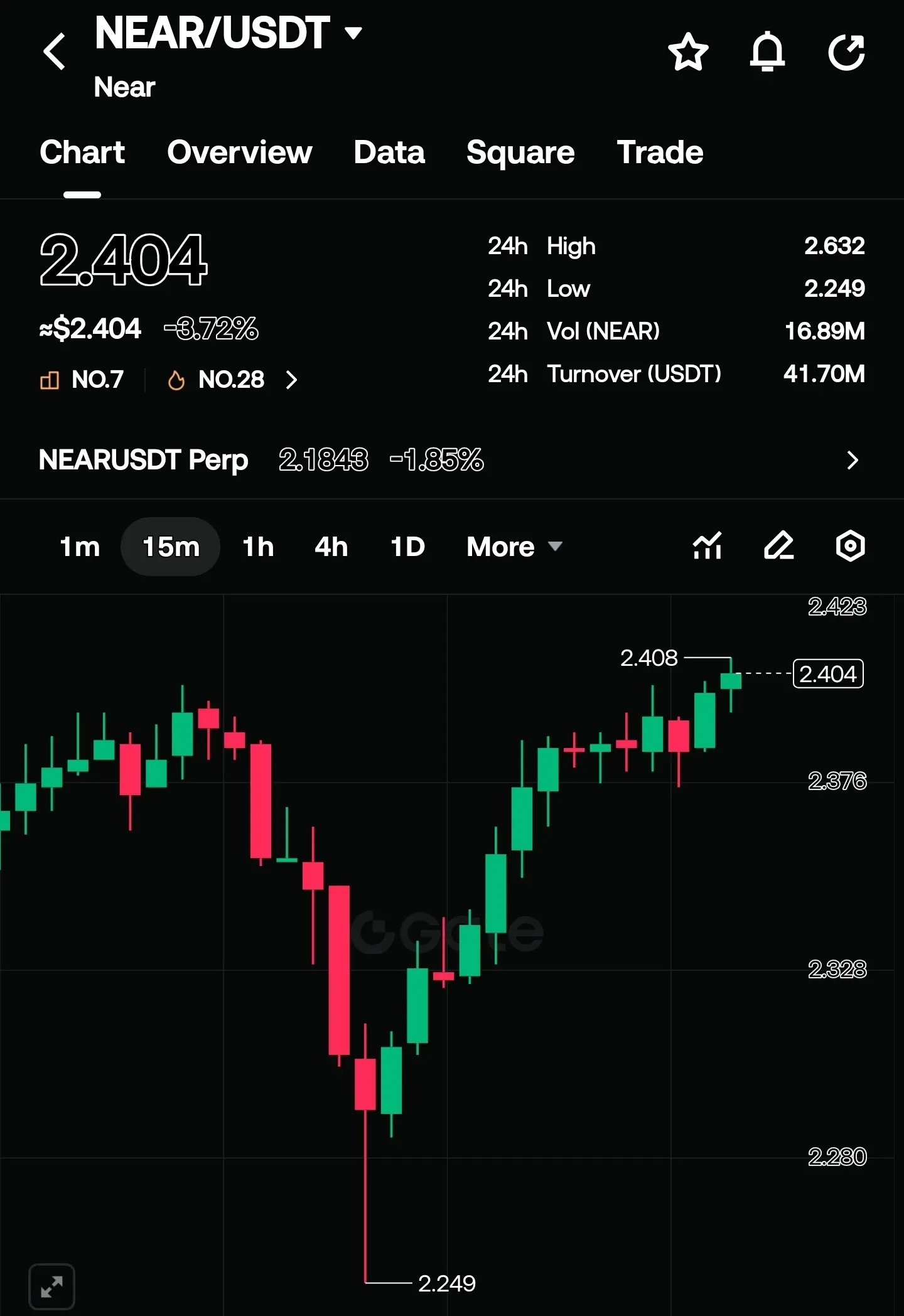Open NEARUSDT Perp via right chevron

point(852,460)
